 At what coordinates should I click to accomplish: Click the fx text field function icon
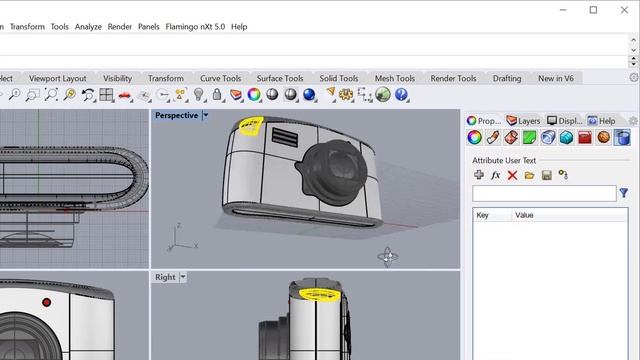click(x=496, y=175)
